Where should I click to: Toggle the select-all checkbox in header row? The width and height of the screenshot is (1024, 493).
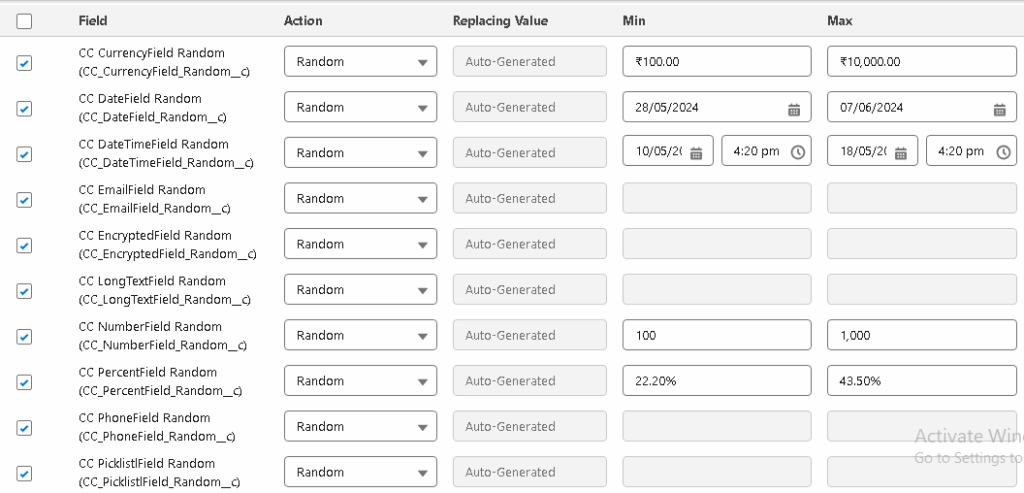coord(24,21)
